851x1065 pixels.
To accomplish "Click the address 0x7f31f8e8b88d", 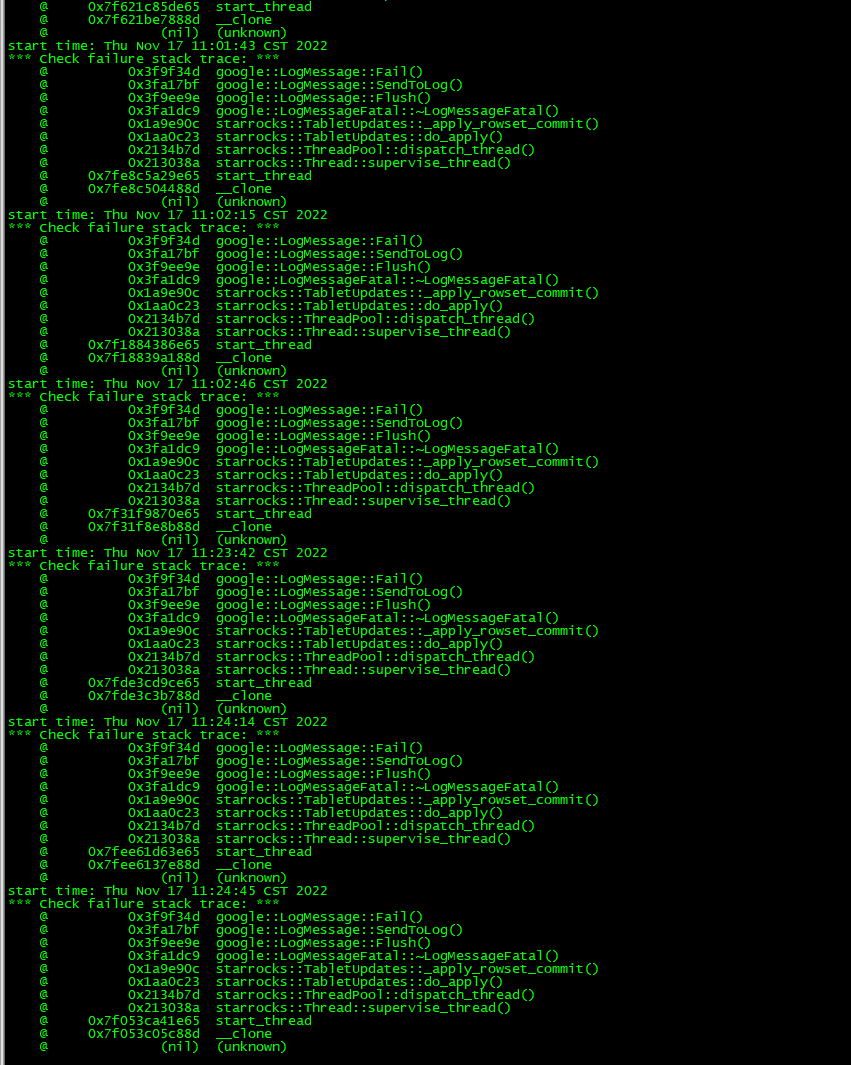I will 144,527.
